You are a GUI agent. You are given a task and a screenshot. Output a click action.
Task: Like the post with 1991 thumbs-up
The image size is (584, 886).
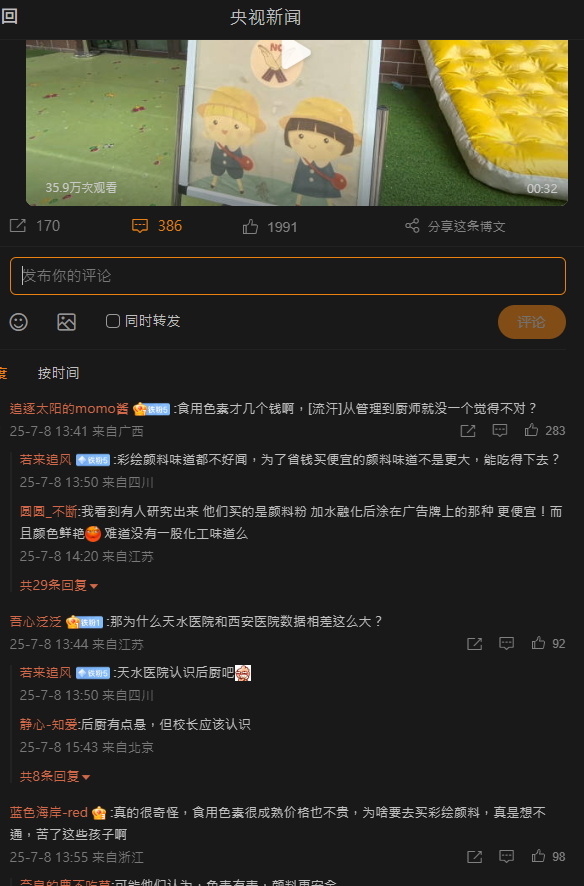coord(250,227)
